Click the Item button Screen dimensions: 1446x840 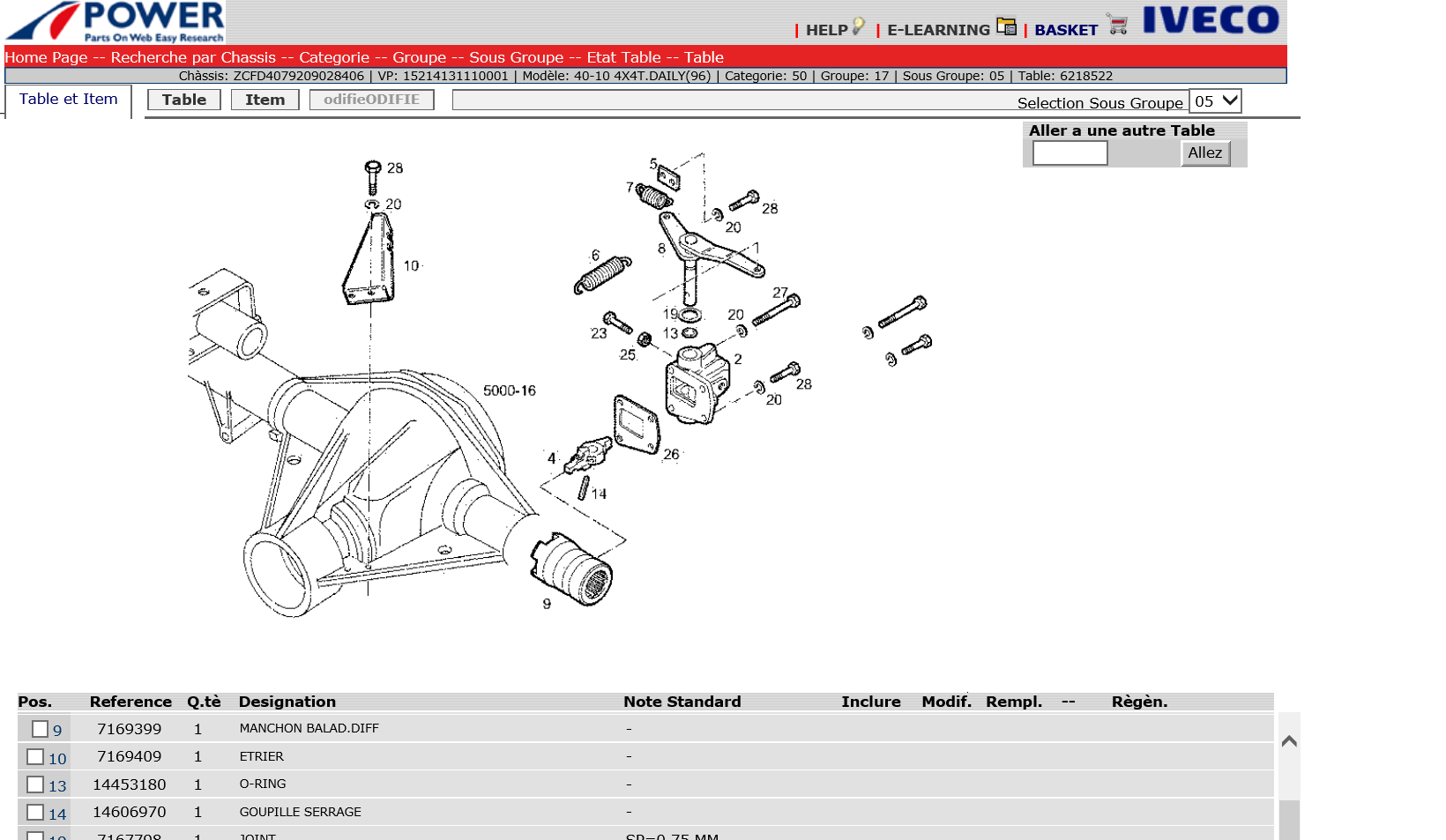pos(265,100)
